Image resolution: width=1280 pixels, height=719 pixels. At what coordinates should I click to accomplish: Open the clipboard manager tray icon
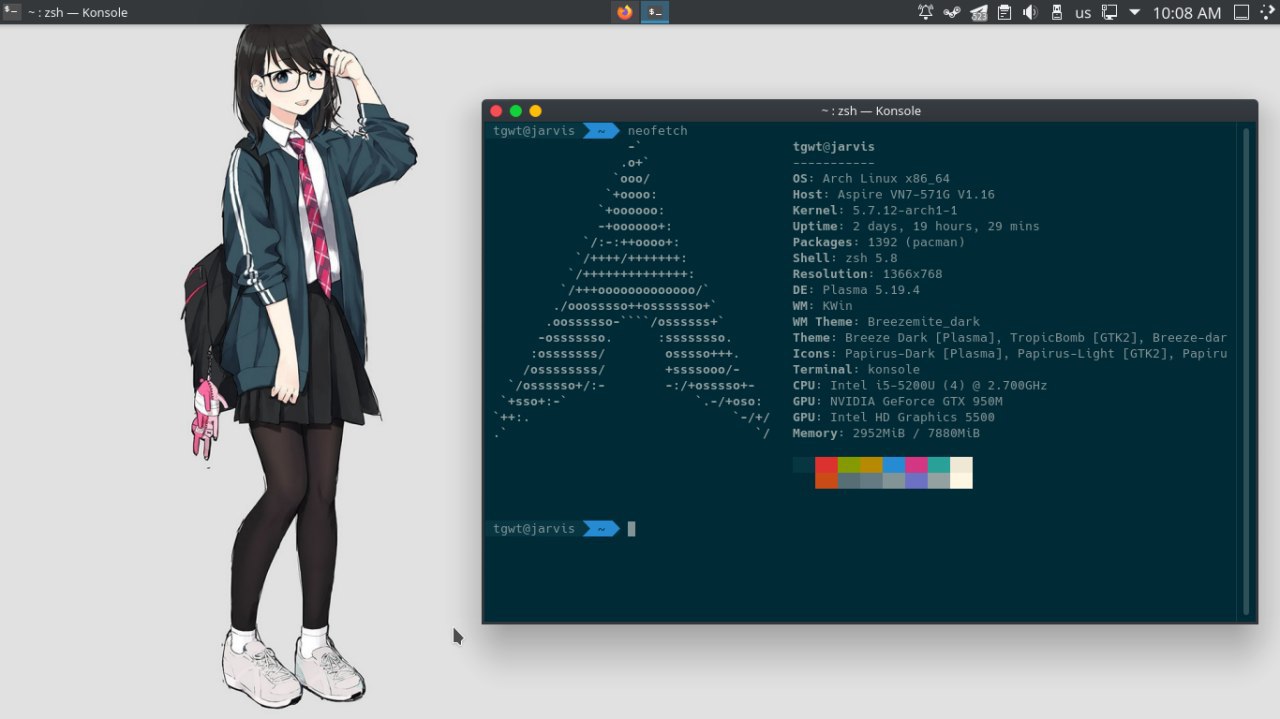(x=1005, y=13)
